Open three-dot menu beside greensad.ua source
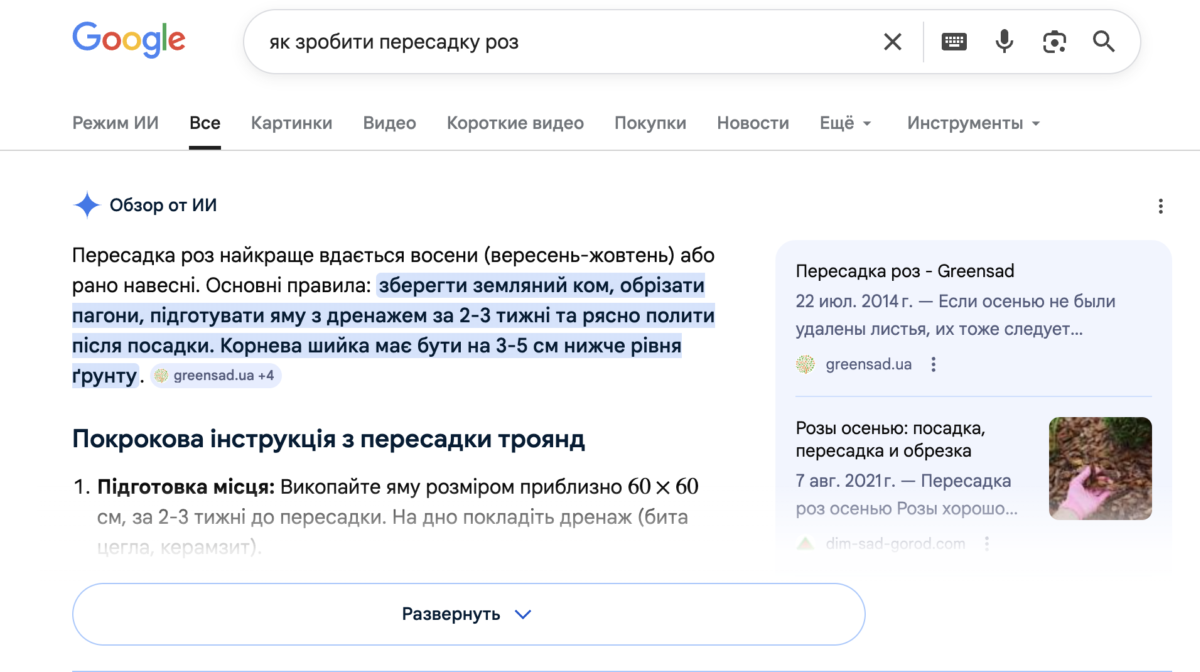1200x672 pixels. coord(933,365)
